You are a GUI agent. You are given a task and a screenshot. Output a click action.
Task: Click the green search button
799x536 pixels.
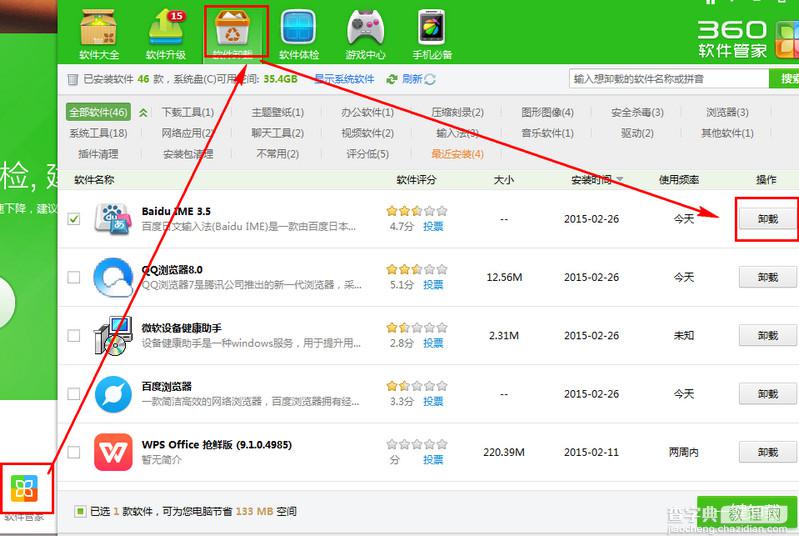(x=784, y=79)
